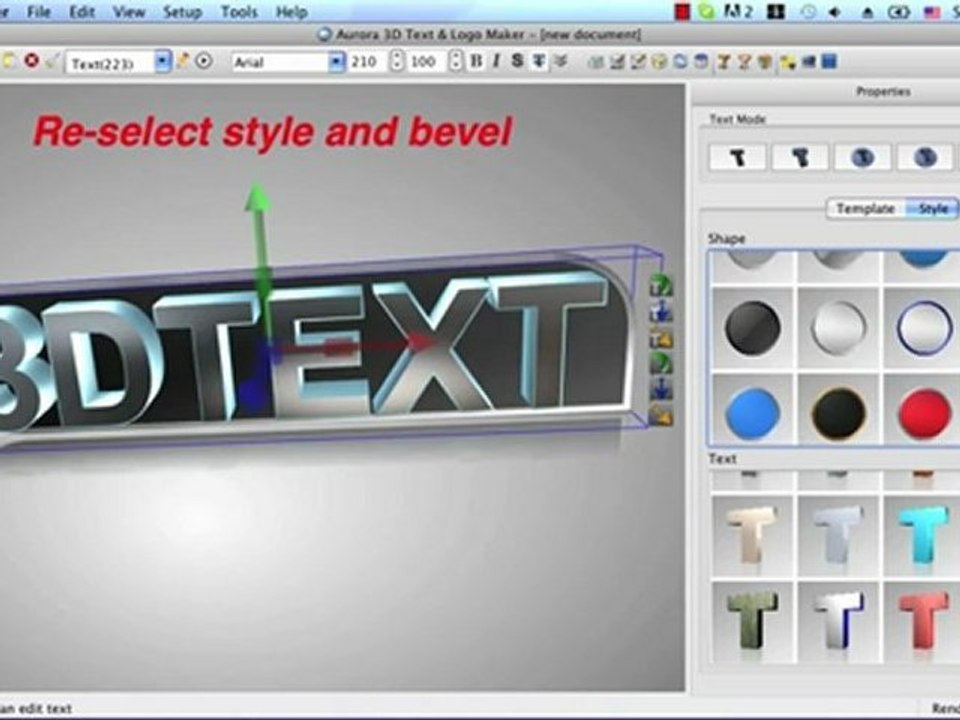This screenshot has height=720, width=960.
Task: Open the Edit menu
Action: pos(82,12)
